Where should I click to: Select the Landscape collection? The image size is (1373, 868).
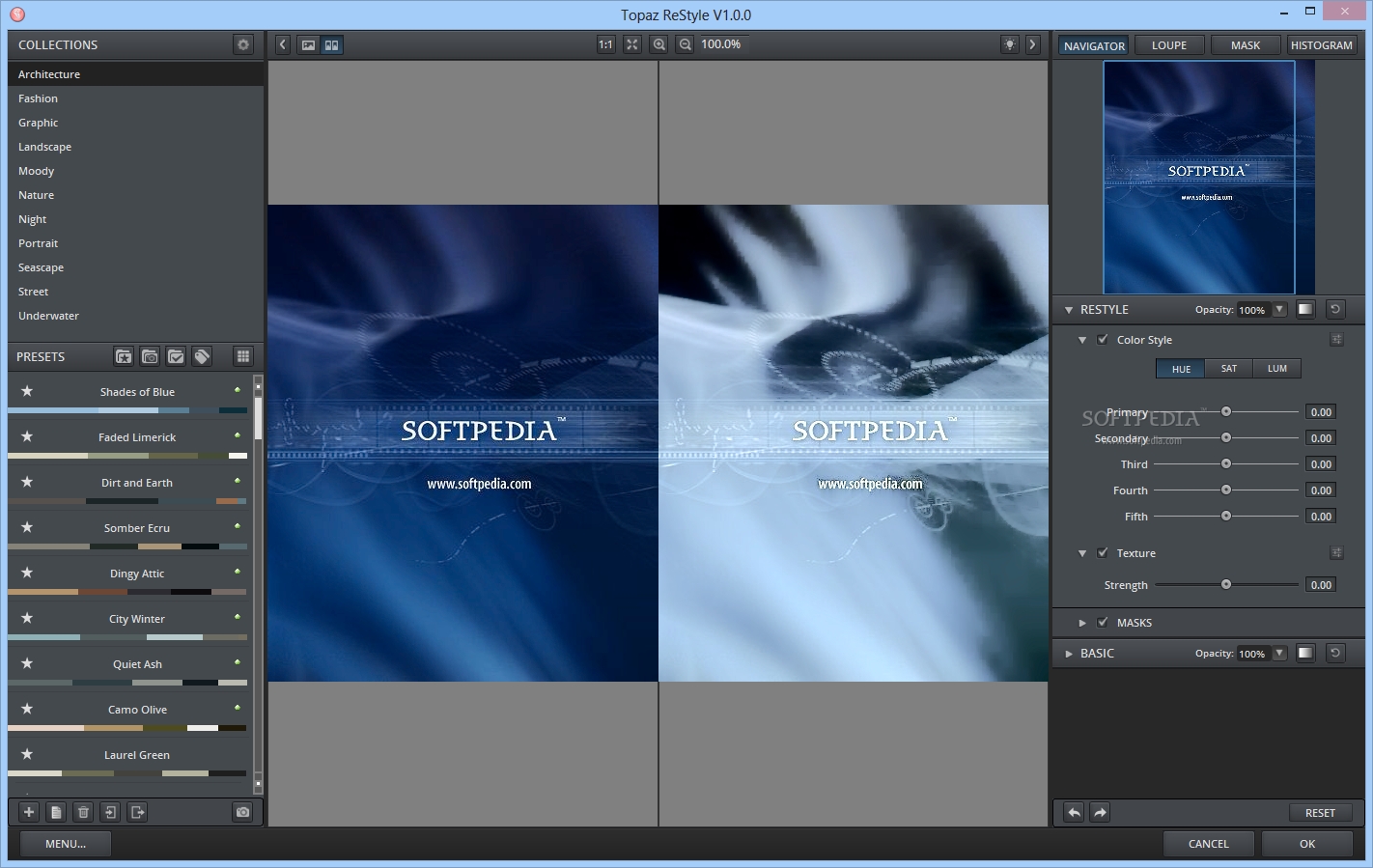[x=135, y=147]
